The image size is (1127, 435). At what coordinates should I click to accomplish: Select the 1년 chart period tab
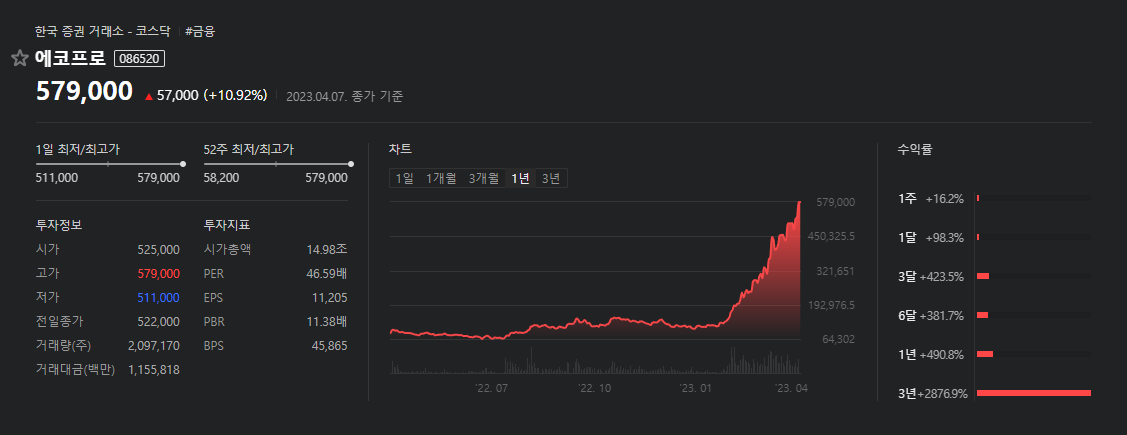coord(520,178)
